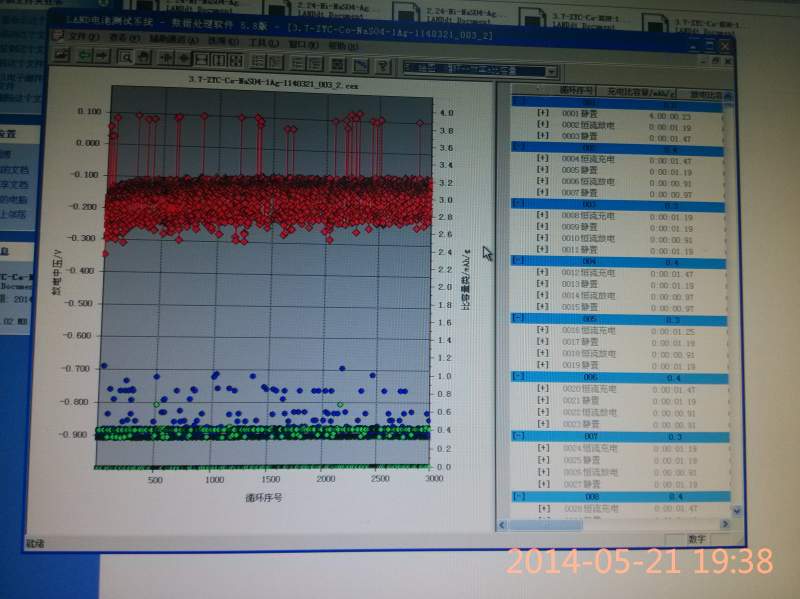Select the hand pan tool
Screen dimensions: 800x599
pyautogui.click(x=143, y=58)
